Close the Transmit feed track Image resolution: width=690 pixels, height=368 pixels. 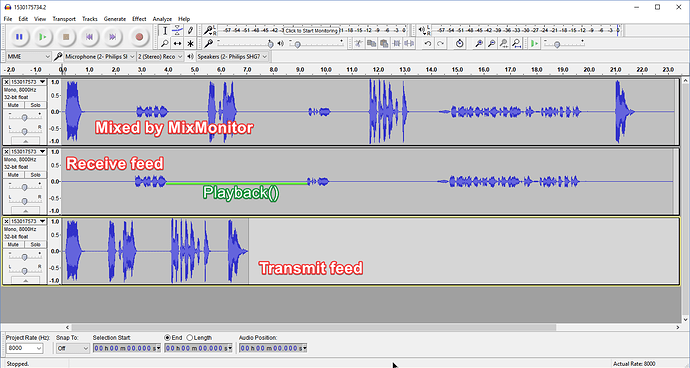point(7,221)
